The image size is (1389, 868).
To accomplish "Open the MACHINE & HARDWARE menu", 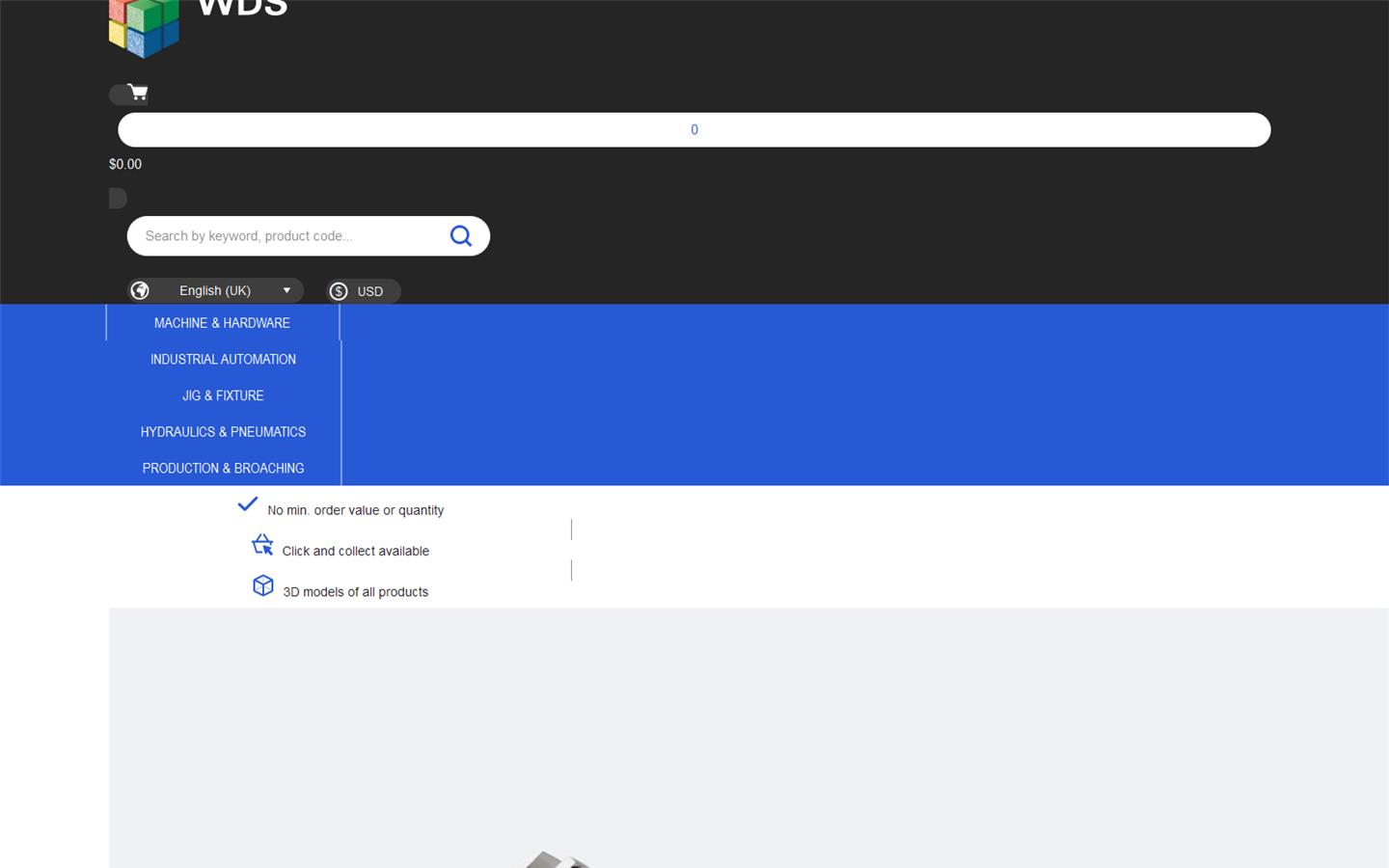I will (x=222, y=323).
